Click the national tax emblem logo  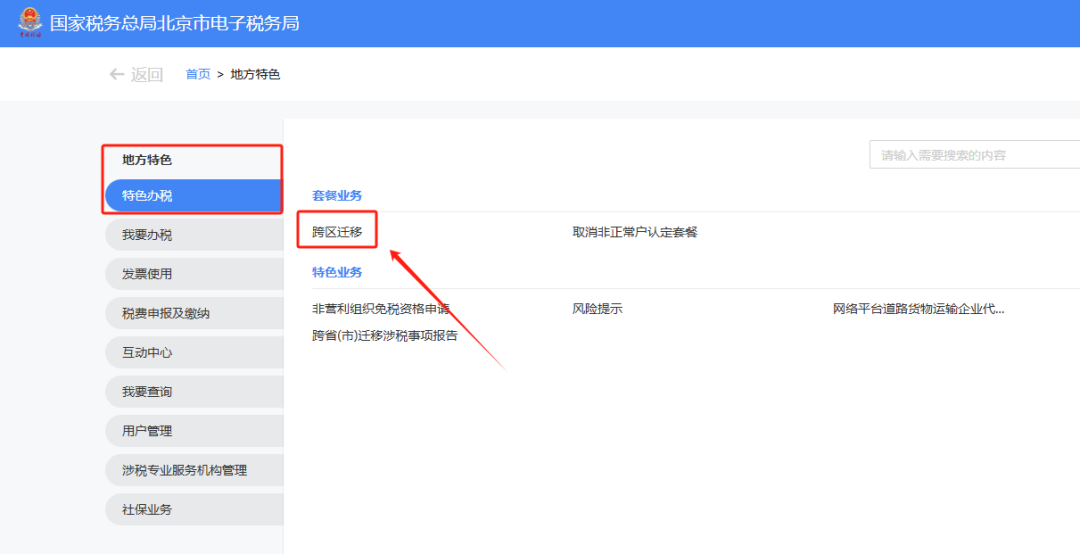30,22
